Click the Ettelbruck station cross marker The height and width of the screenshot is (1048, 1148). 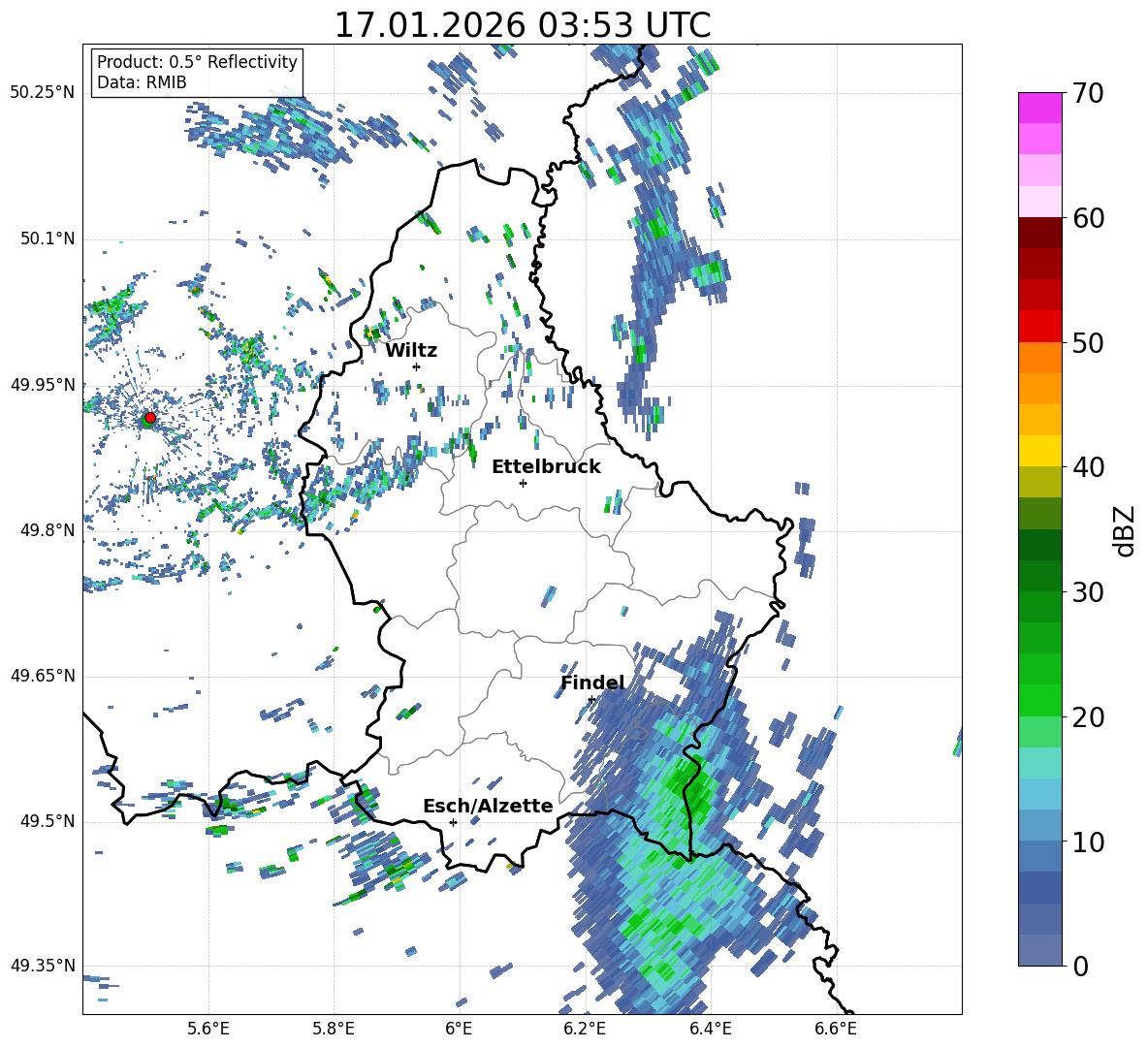click(523, 483)
